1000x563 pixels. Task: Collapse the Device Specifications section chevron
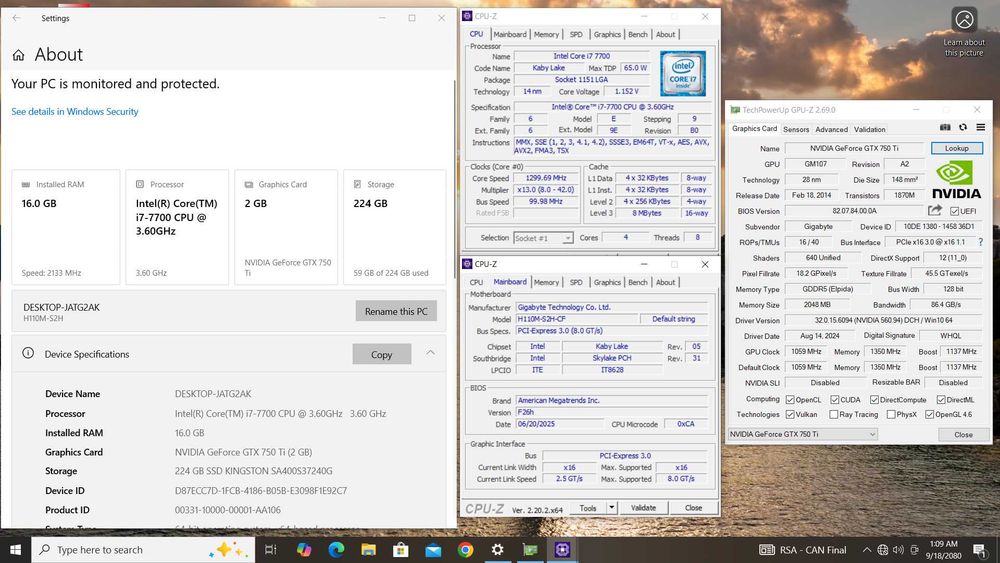pos(430,353)
